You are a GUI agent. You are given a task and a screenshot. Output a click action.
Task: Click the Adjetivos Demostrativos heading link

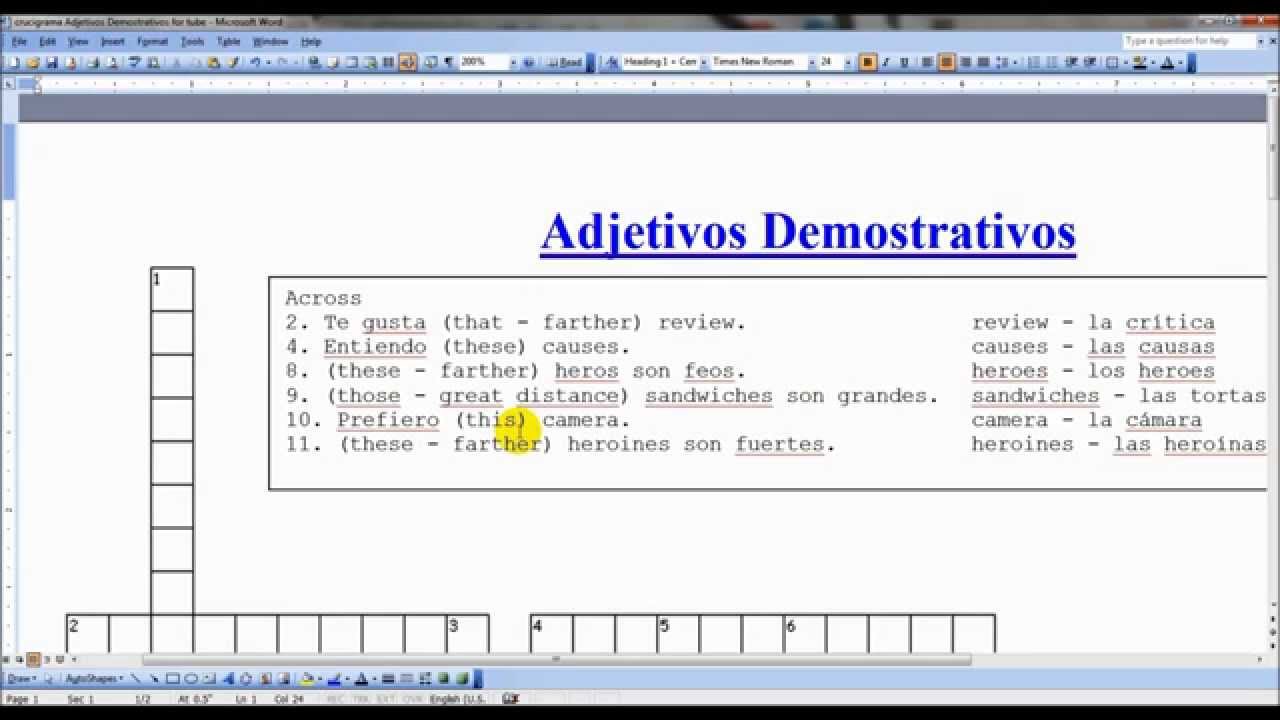807,232
